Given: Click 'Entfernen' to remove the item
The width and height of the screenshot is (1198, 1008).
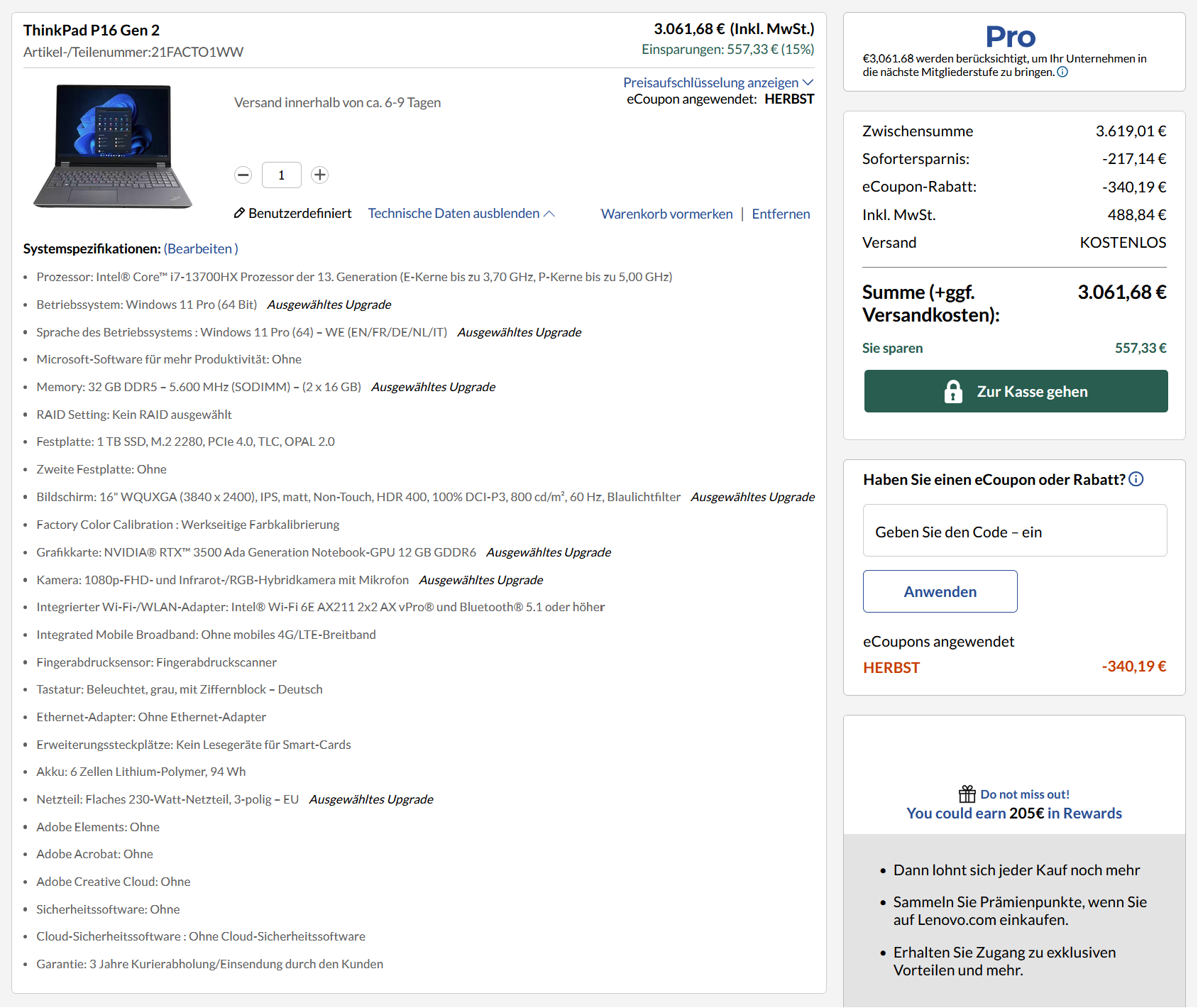Looking at the screenshot, I should (781, 213).
